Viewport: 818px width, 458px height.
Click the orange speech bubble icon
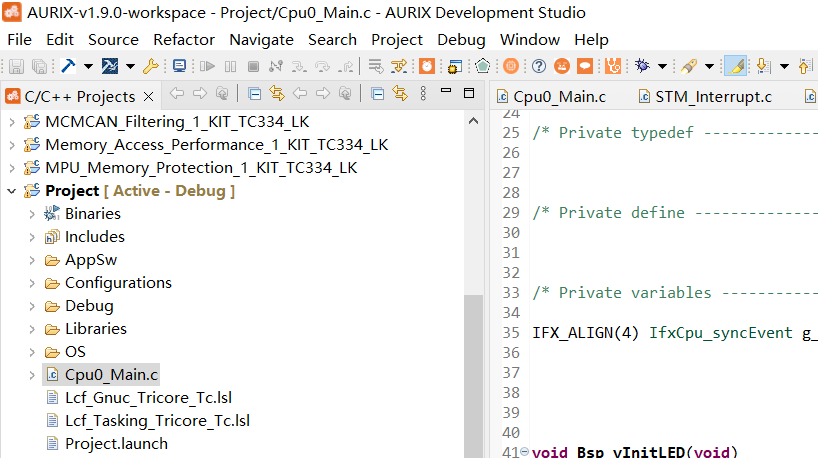(x=585, y=66)
